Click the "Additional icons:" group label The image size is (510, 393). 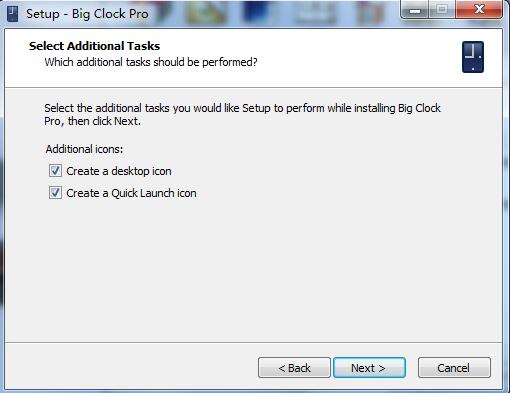84,149
